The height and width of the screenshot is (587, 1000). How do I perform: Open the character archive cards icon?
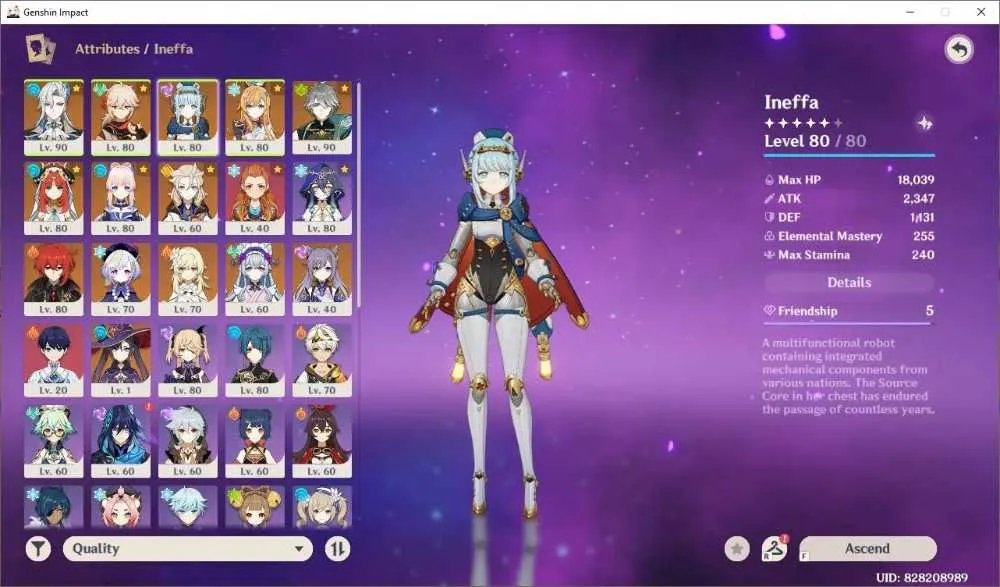tap(40, 49)
